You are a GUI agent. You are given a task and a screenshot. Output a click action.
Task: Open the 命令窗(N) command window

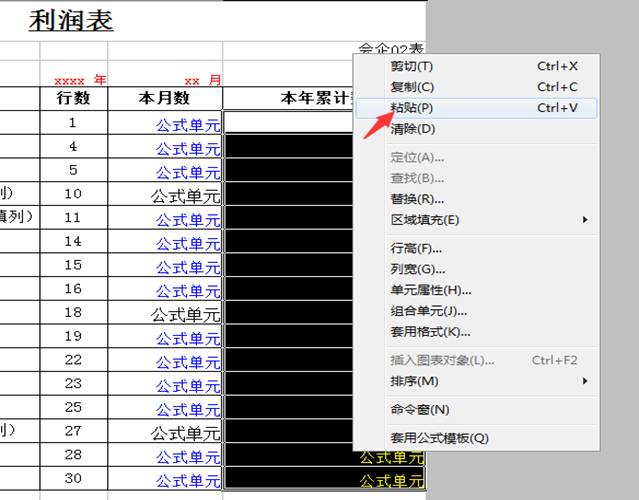point(419,409)
